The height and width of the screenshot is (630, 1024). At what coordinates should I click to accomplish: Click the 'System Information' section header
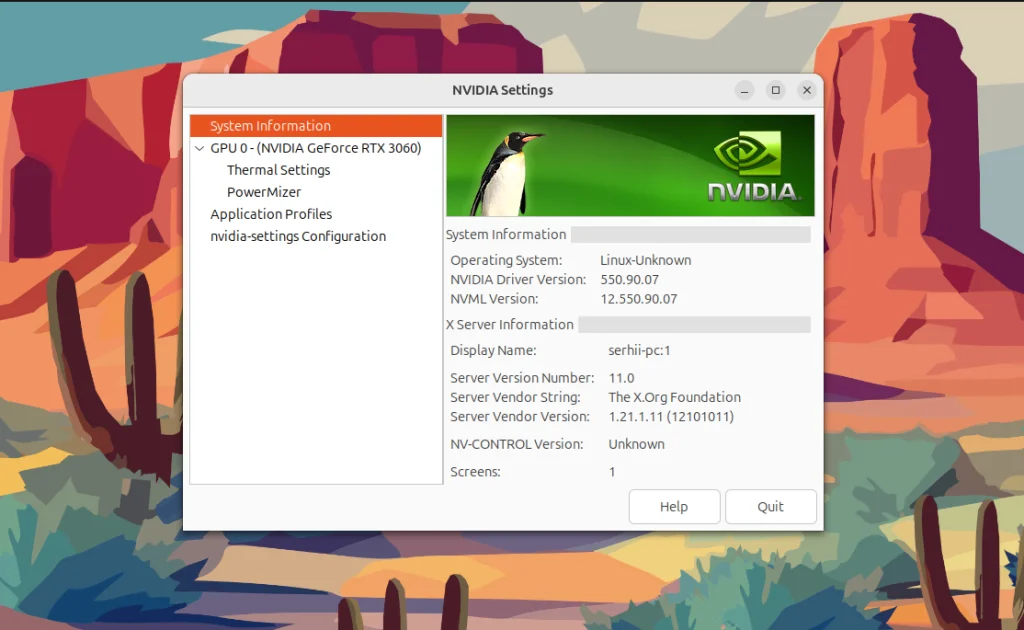506,234
